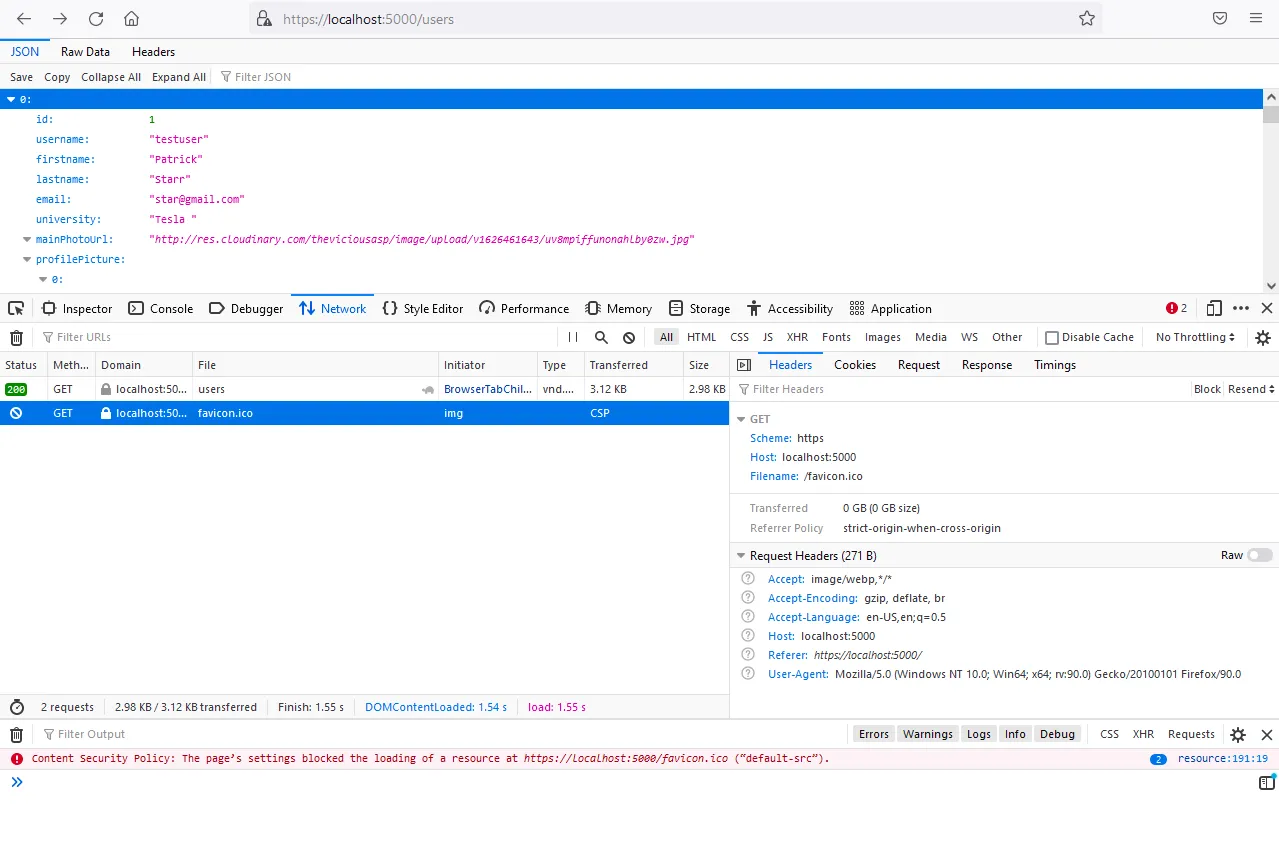Click help icon beside Accept-Encoding header
Screen dimensions: 1279x857
point(748,598)
